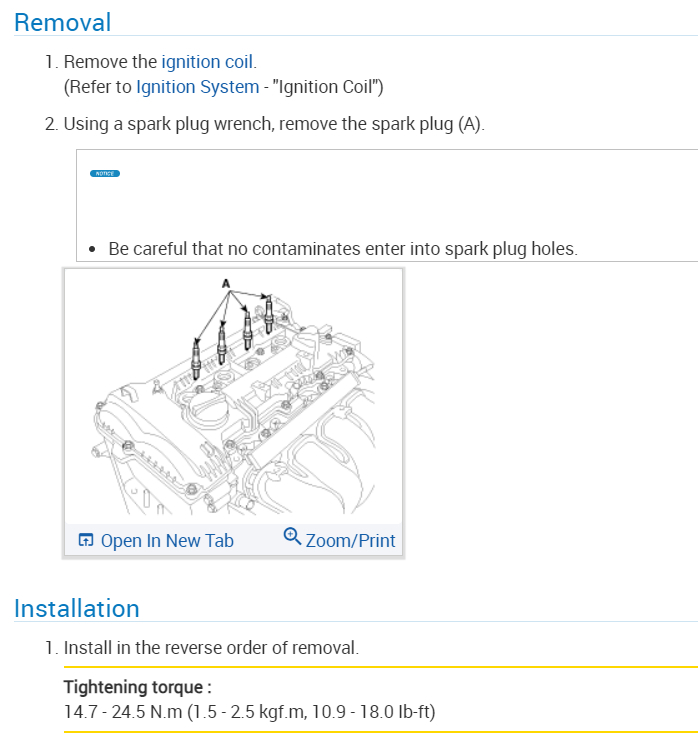The width and height of the screenshot is (698, 755).
Task: Click the contaminates warning bullet text
Action: [x=342, y=248]
